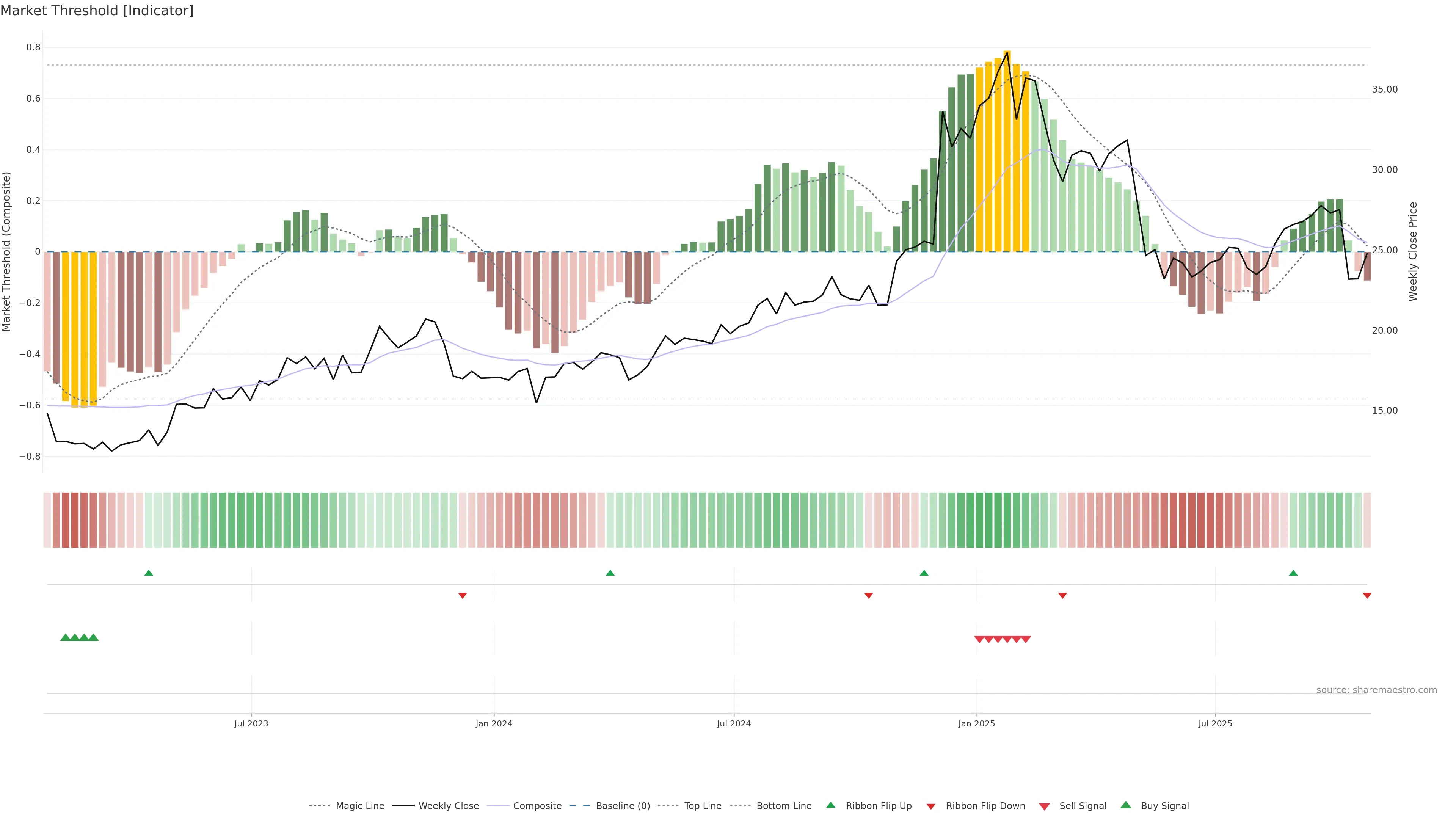The width and height of the screenshot is (1456, 819).
Task: Toggle the Bottom Line legend entry
Action: (783, 806)
